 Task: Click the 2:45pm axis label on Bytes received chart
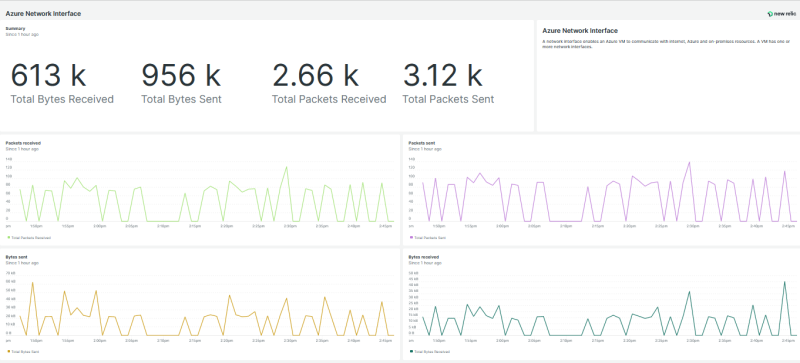pyautogui.click(x=787, y=340)
